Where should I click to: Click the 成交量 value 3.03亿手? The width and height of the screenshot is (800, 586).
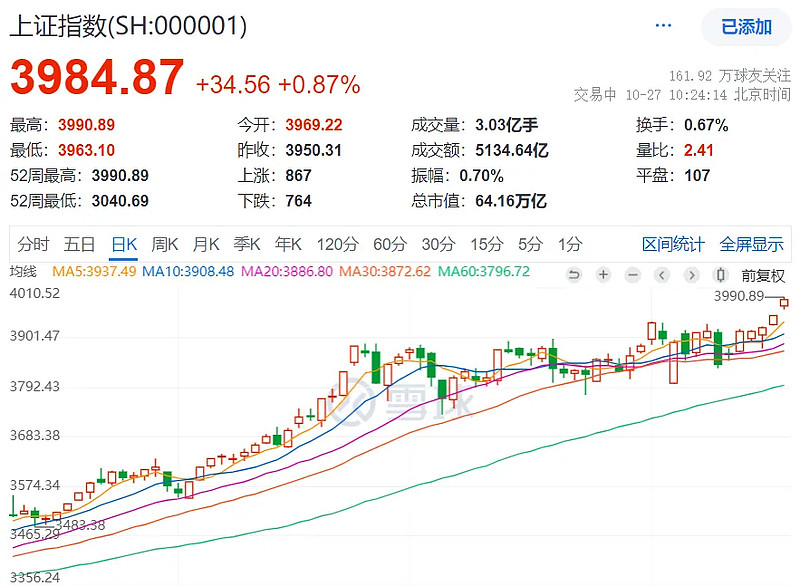pyautogui.click(x=507, y=125)
